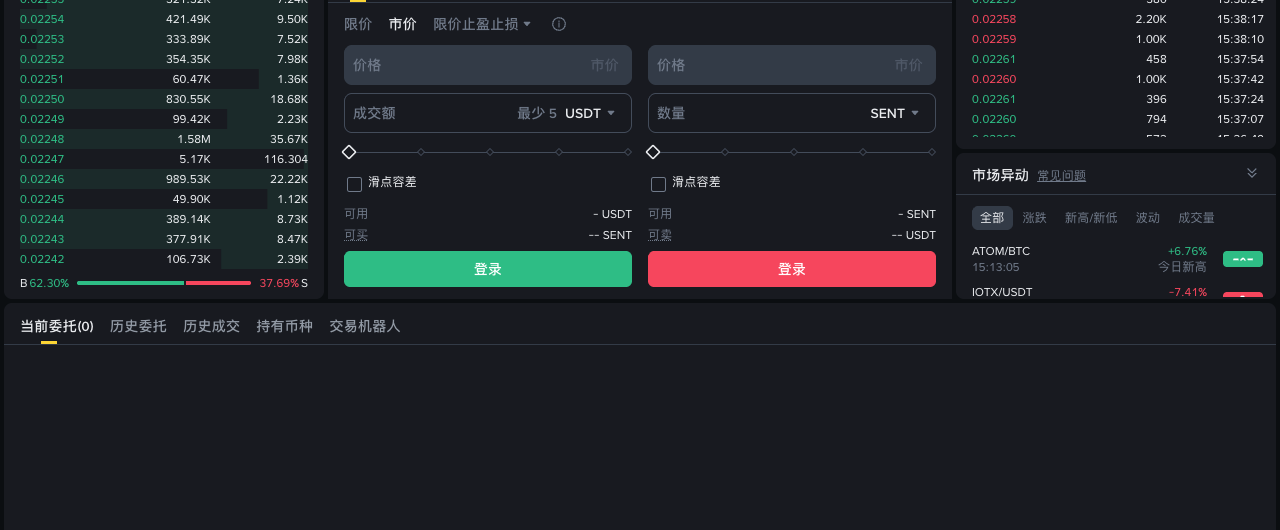The height and width of the screenshot is (530, 1280).
Task: Click order book total 116.304
Action: (x=286, y=159)
